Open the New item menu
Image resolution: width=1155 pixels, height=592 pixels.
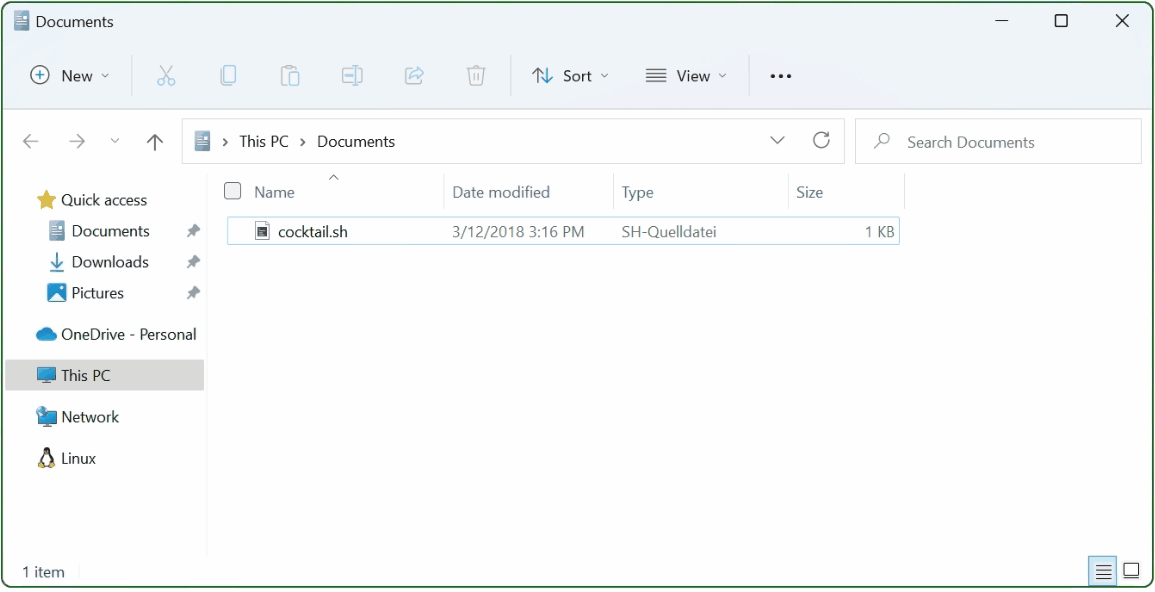[70, 75]
